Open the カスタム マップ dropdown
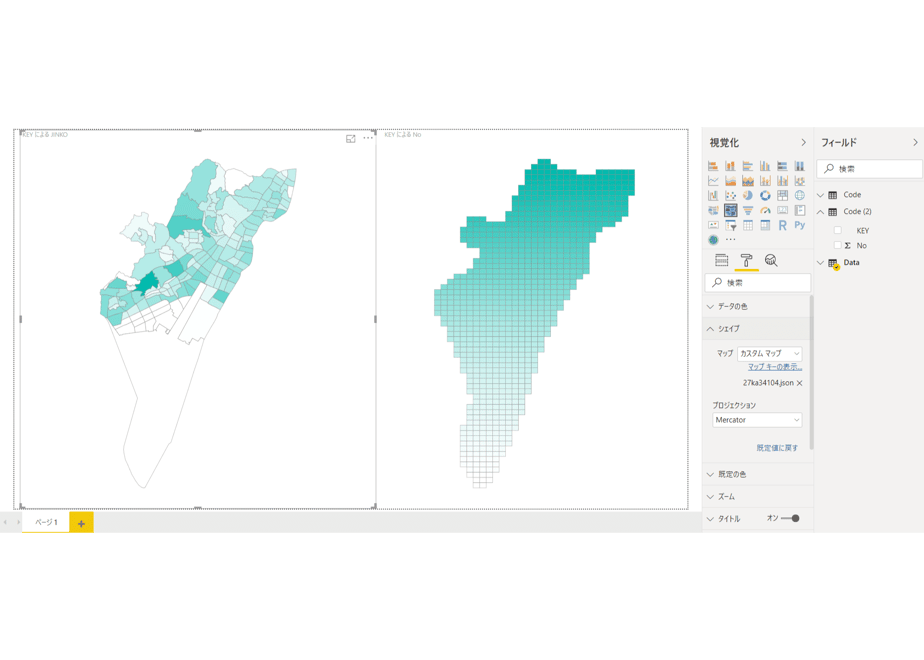 [x=770, y=354]
